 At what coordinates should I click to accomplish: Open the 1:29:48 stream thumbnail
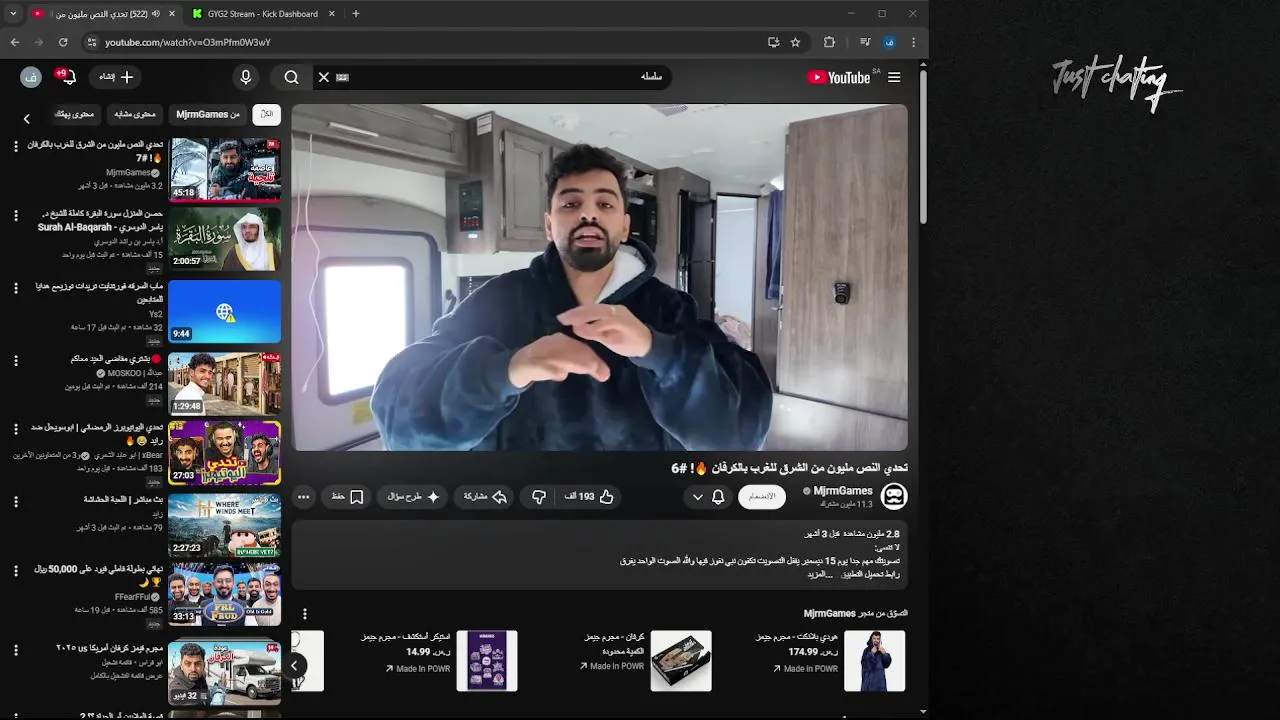[x=224, y=382]
